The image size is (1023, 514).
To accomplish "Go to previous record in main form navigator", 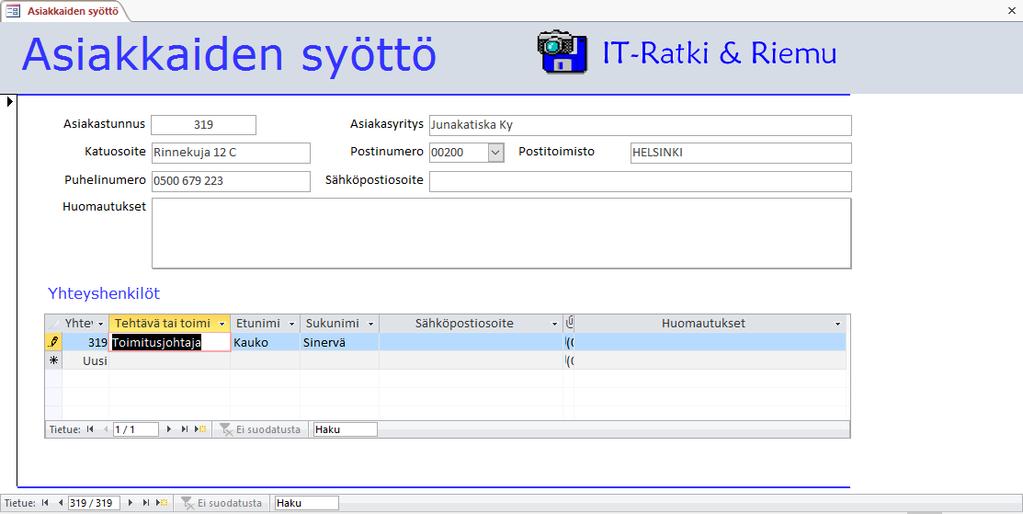I will pos(60,503).
